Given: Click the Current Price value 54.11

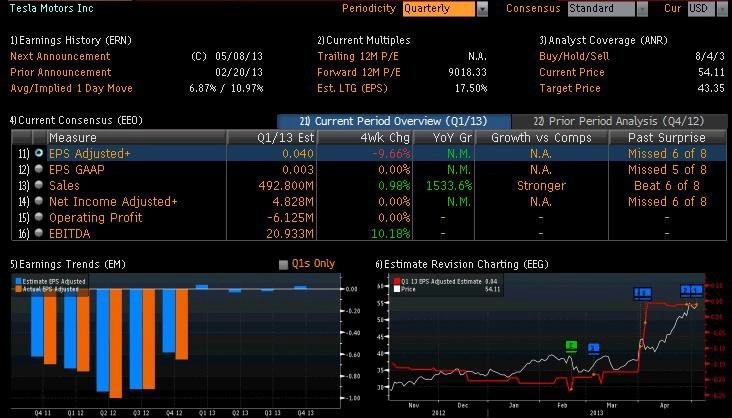Looking at the screenshot, I should (711, 72).
